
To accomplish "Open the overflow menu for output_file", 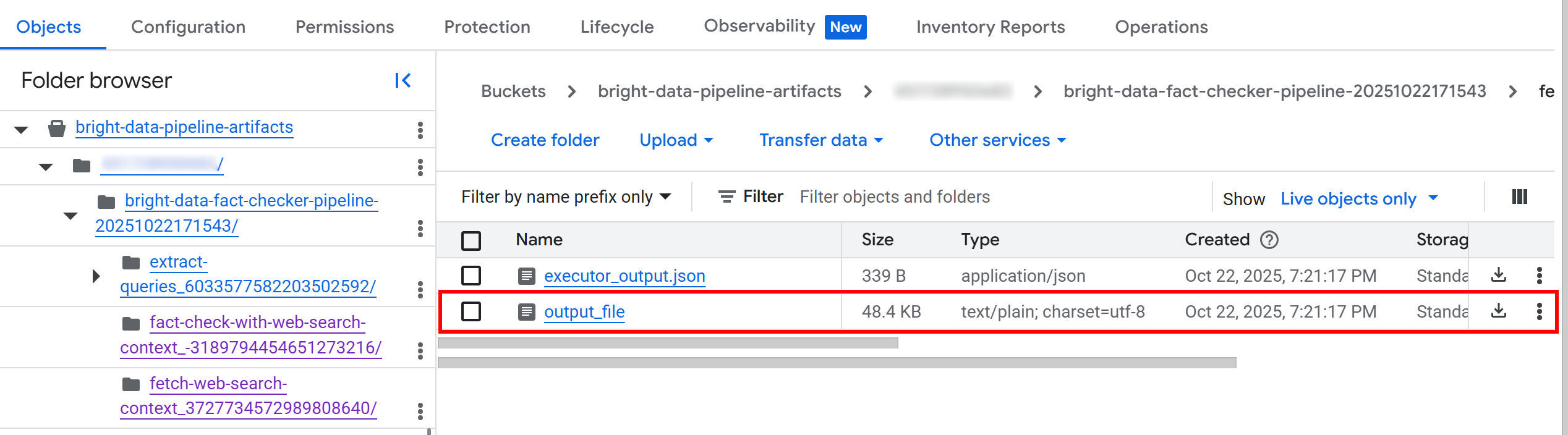I will click(1539, 311).
